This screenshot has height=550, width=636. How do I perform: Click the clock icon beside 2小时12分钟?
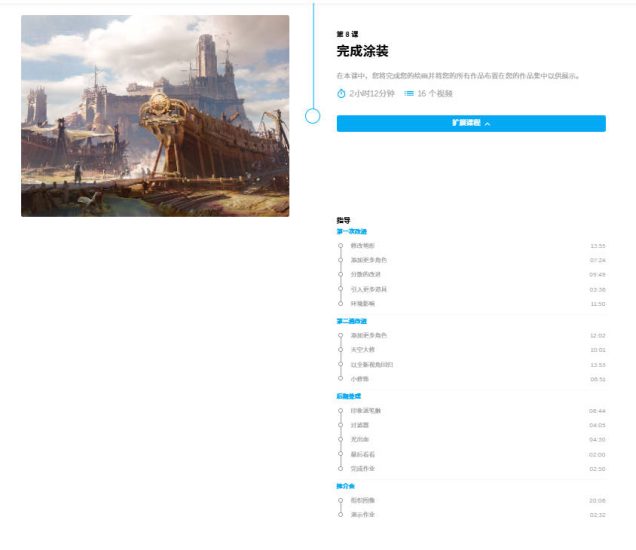341,94
